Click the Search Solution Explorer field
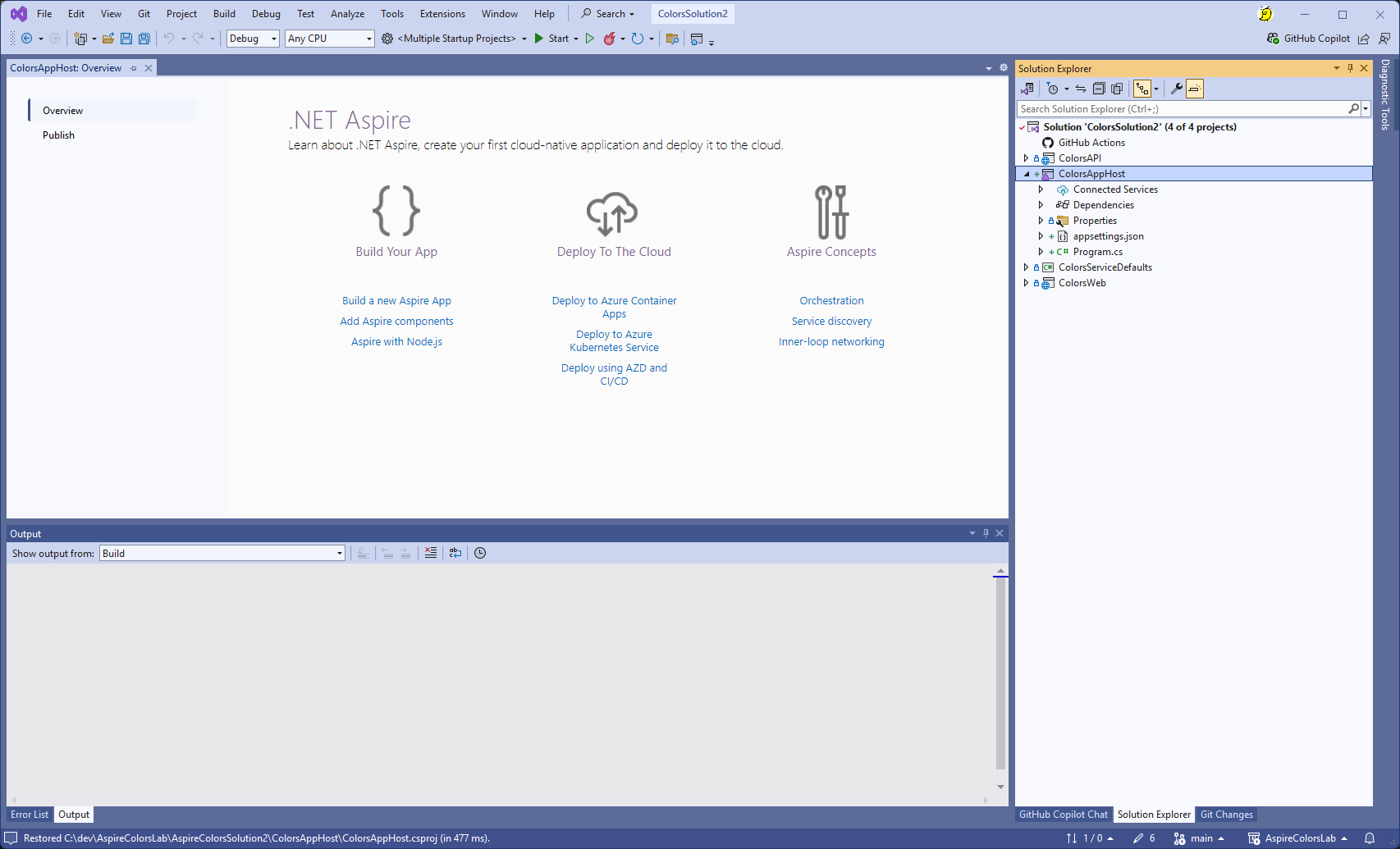Viewport: 1400px width, 849px height. tap(1180, 109)
